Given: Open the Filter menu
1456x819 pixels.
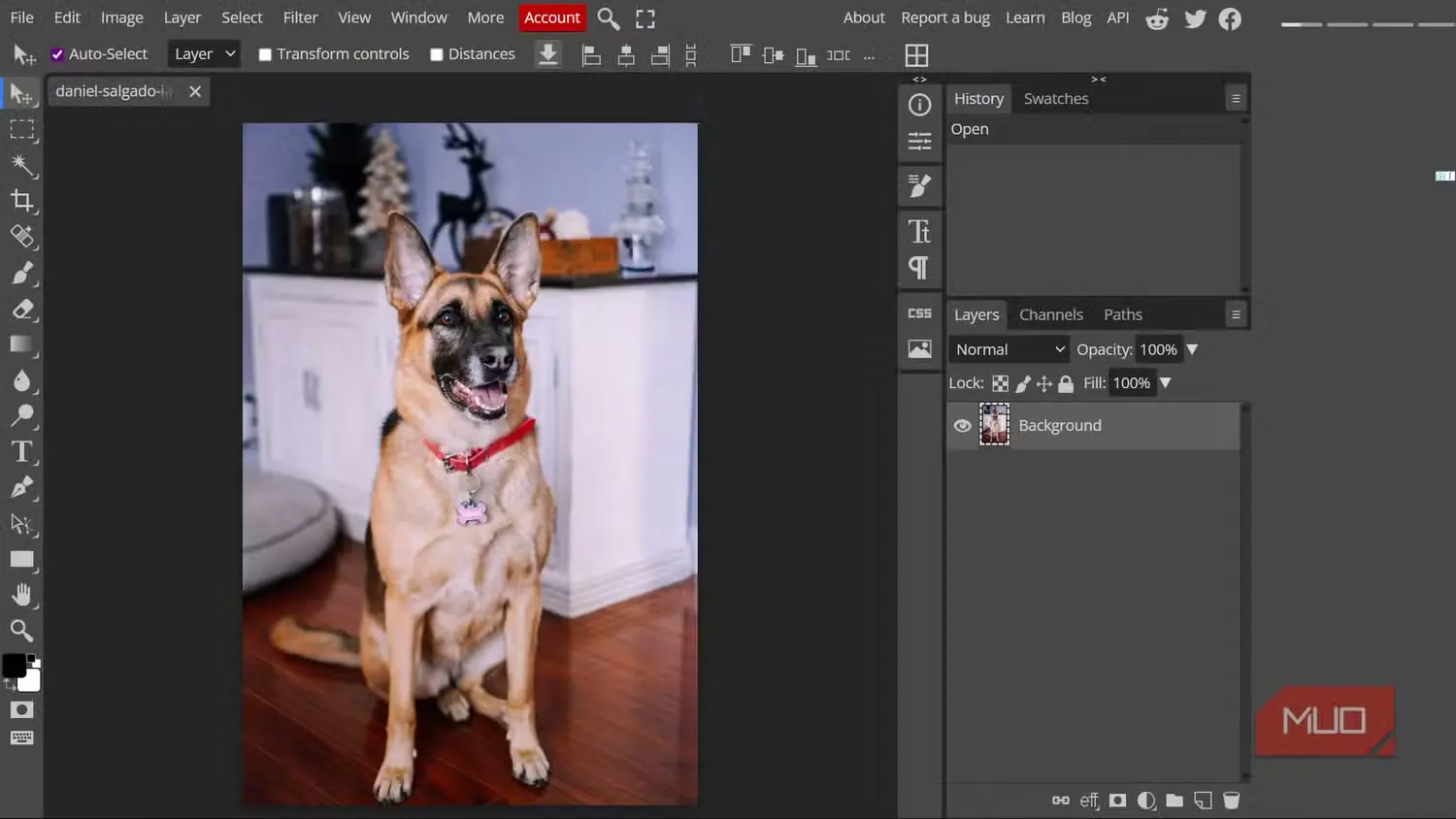Looking at the screenshot, I should [x=300, y=17].
